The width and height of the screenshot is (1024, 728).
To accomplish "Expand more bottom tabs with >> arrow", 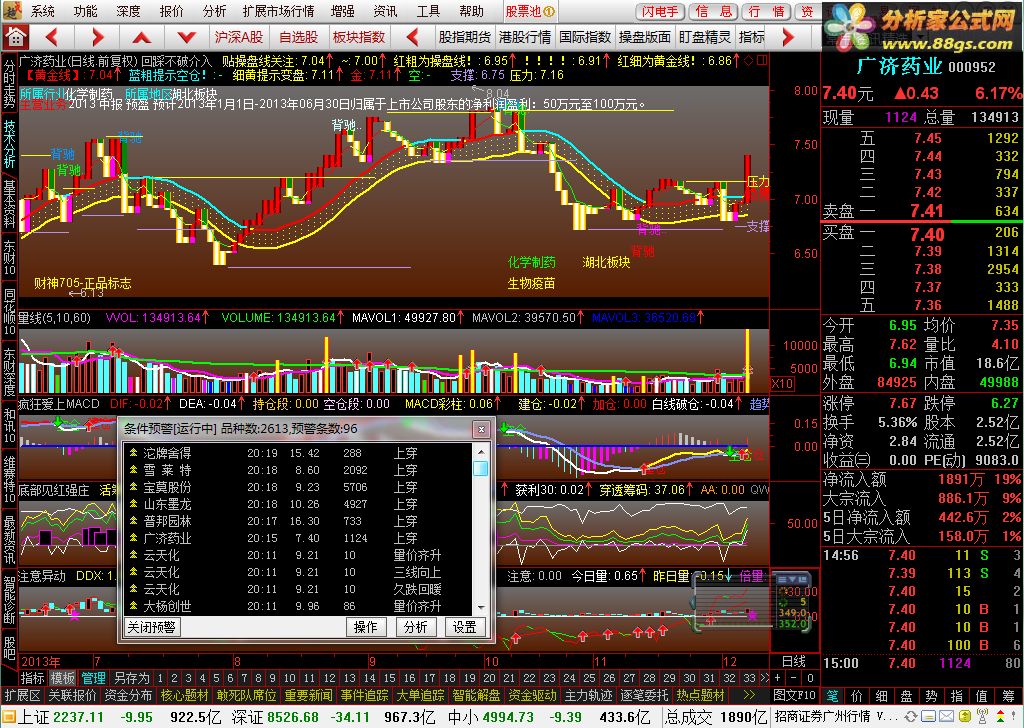I will (x=749, y=695).
